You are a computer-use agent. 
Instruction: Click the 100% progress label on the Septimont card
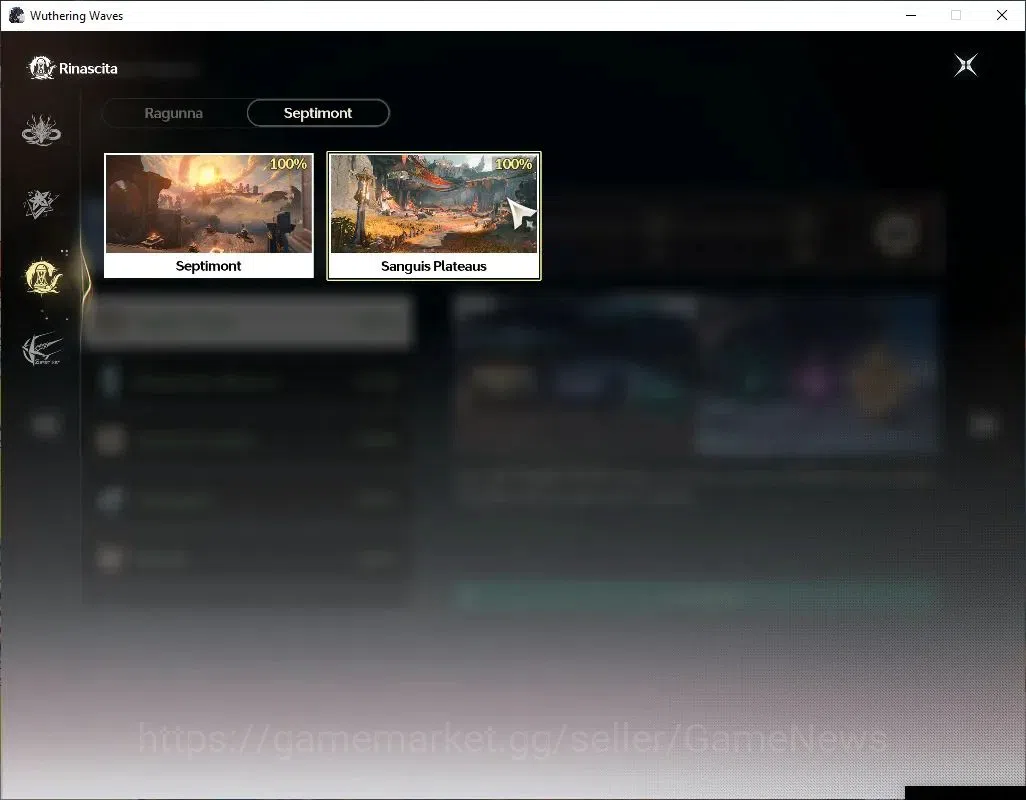tap(288, 164)
